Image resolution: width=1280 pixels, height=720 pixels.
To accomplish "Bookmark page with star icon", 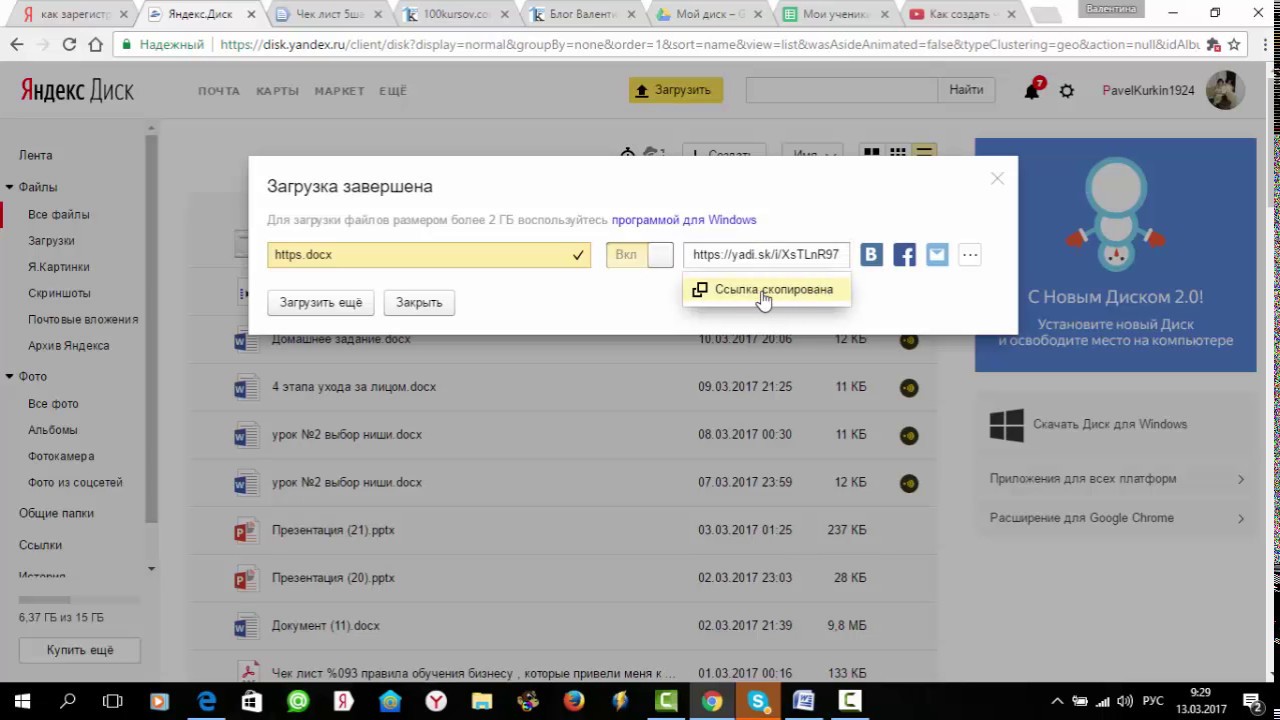I will pyautogui.click(x=1235, y=45).
